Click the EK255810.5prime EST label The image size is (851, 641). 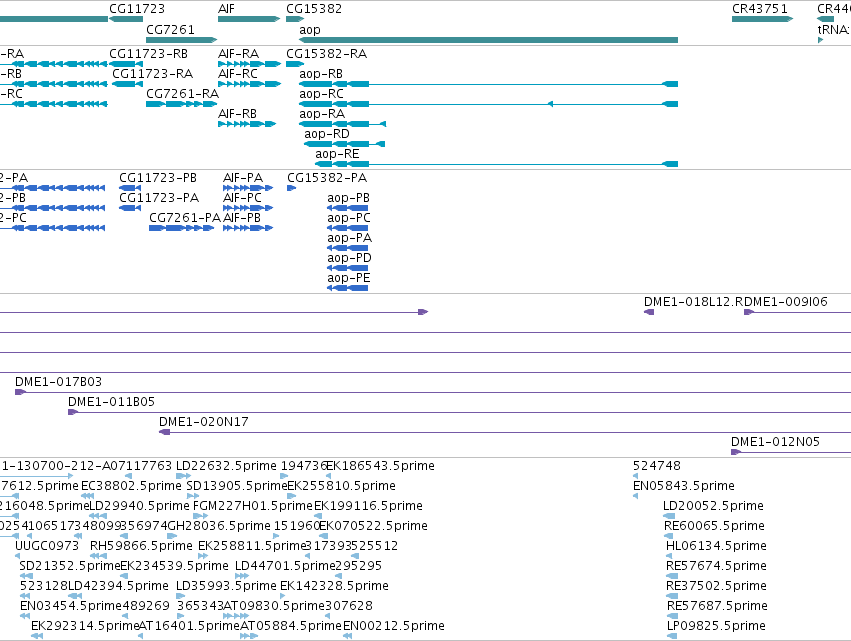click(x=341, y=486)
